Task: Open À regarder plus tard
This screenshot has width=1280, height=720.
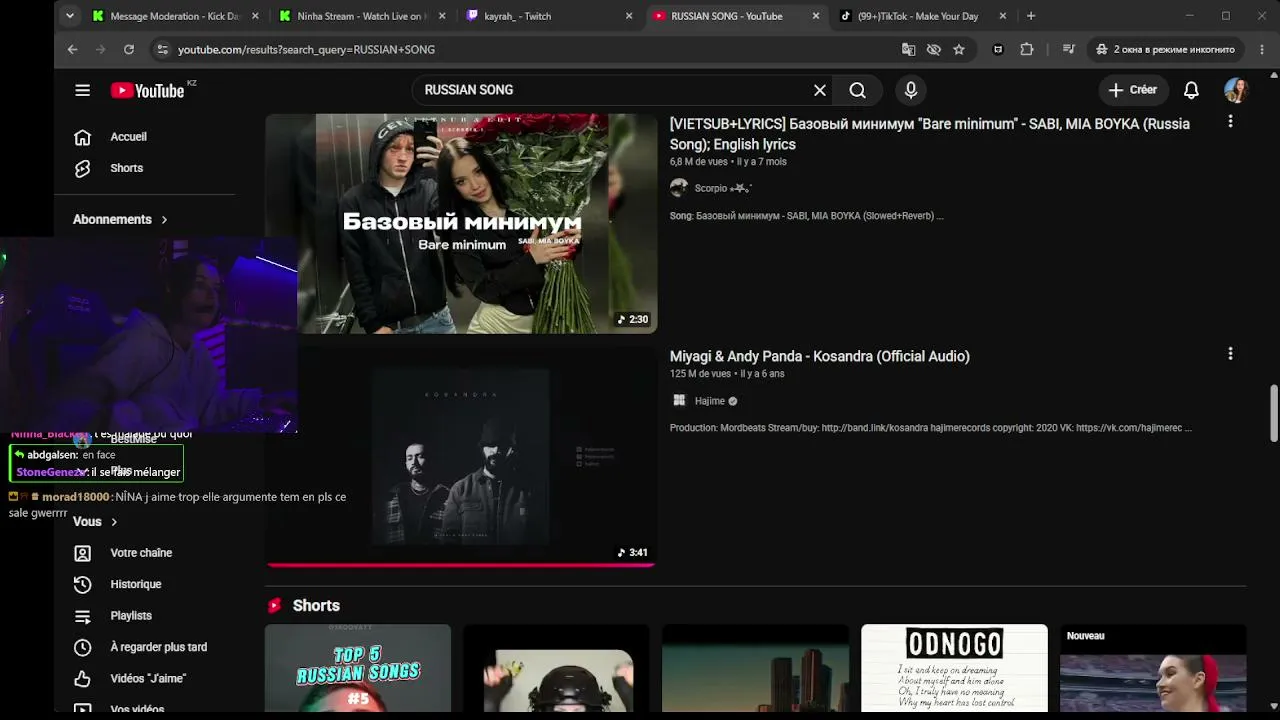Action: click(159, 647)
